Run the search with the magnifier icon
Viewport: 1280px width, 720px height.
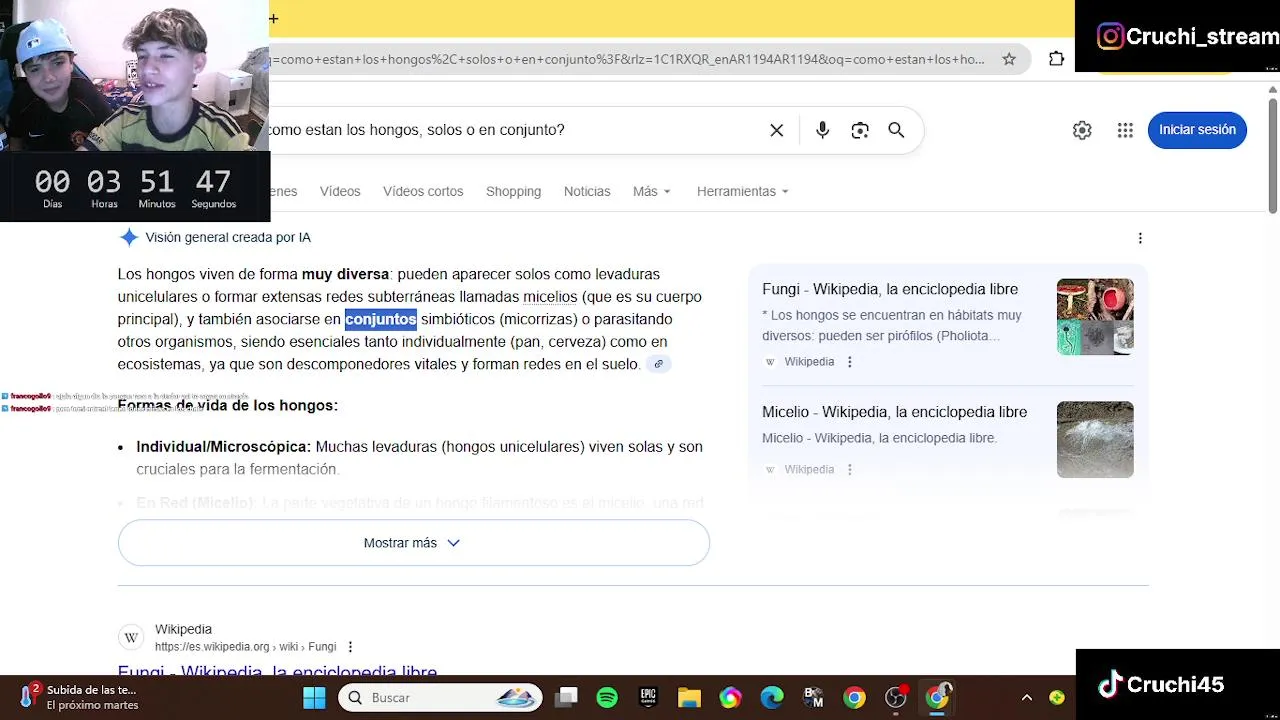tap(896, 130)
